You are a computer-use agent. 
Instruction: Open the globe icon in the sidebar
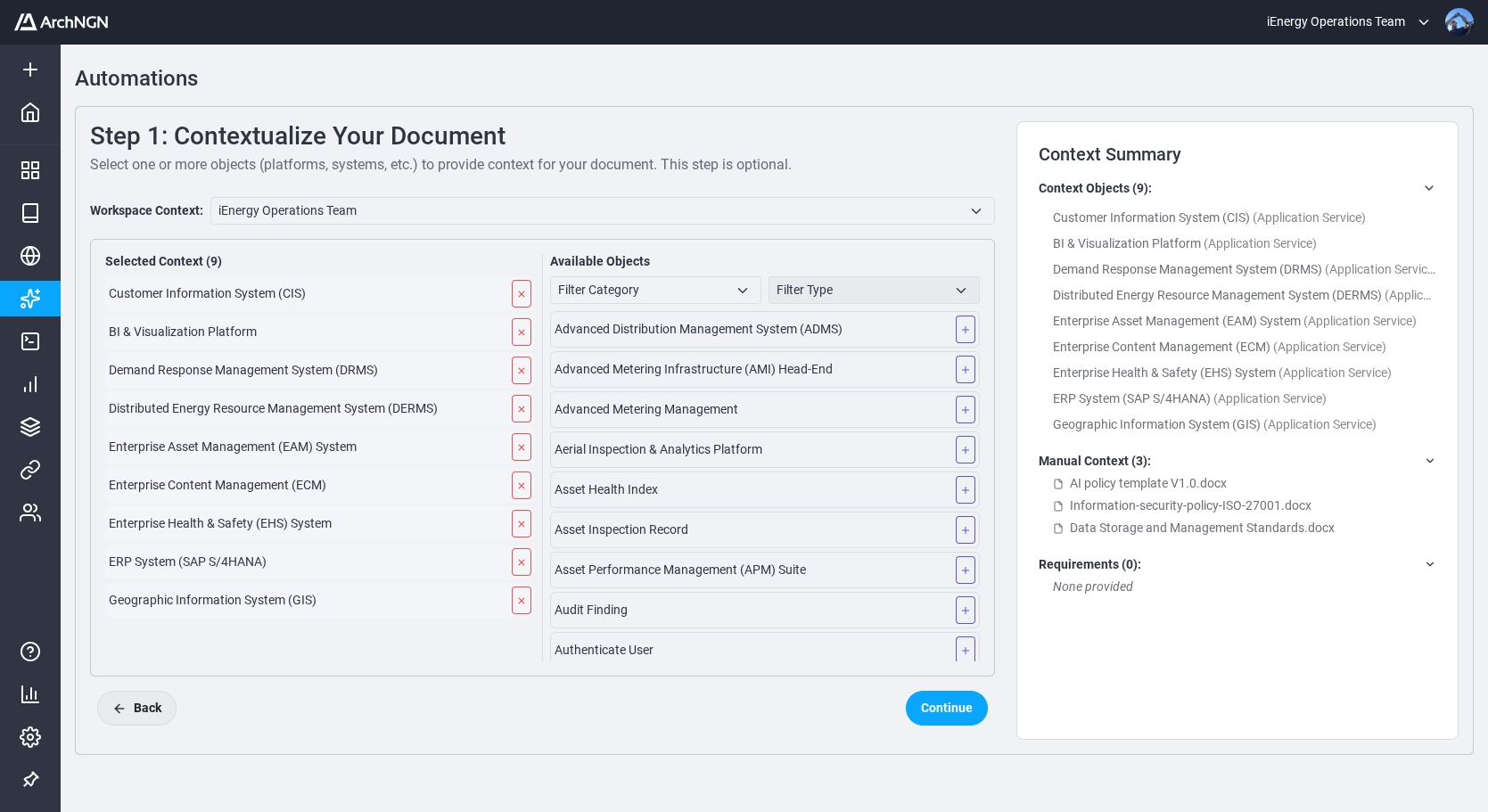pyautogui.click(x=30, y=256)
